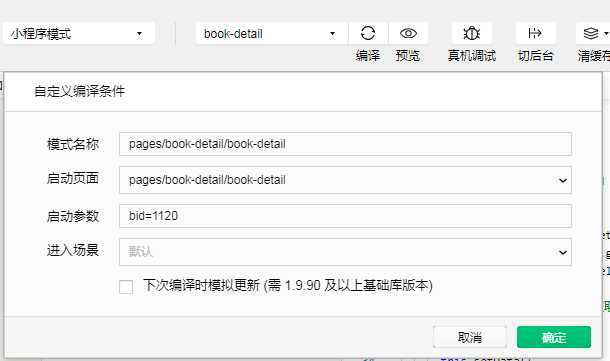Confirm with the green 确定 button
This screenshot has width=610, height=361.
tap(554, 337)
